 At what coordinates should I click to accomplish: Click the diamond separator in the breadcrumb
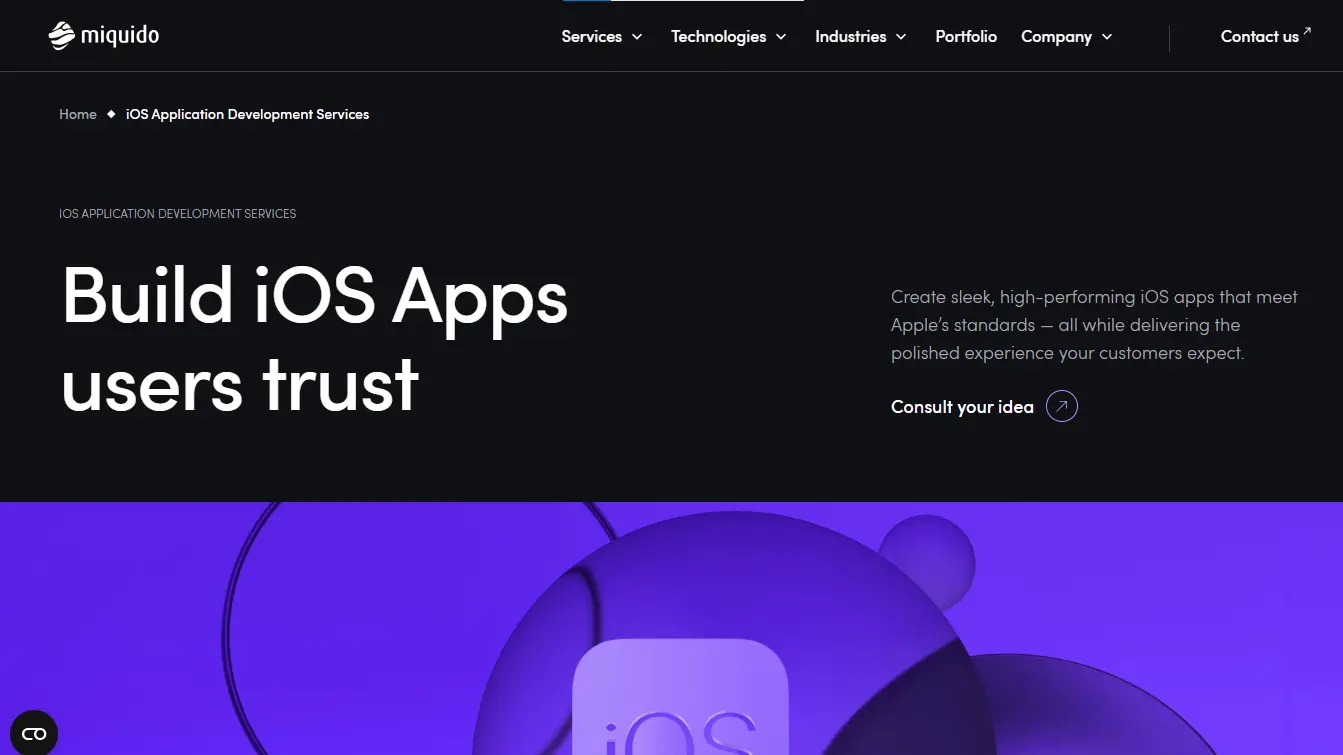pos(111,114)
